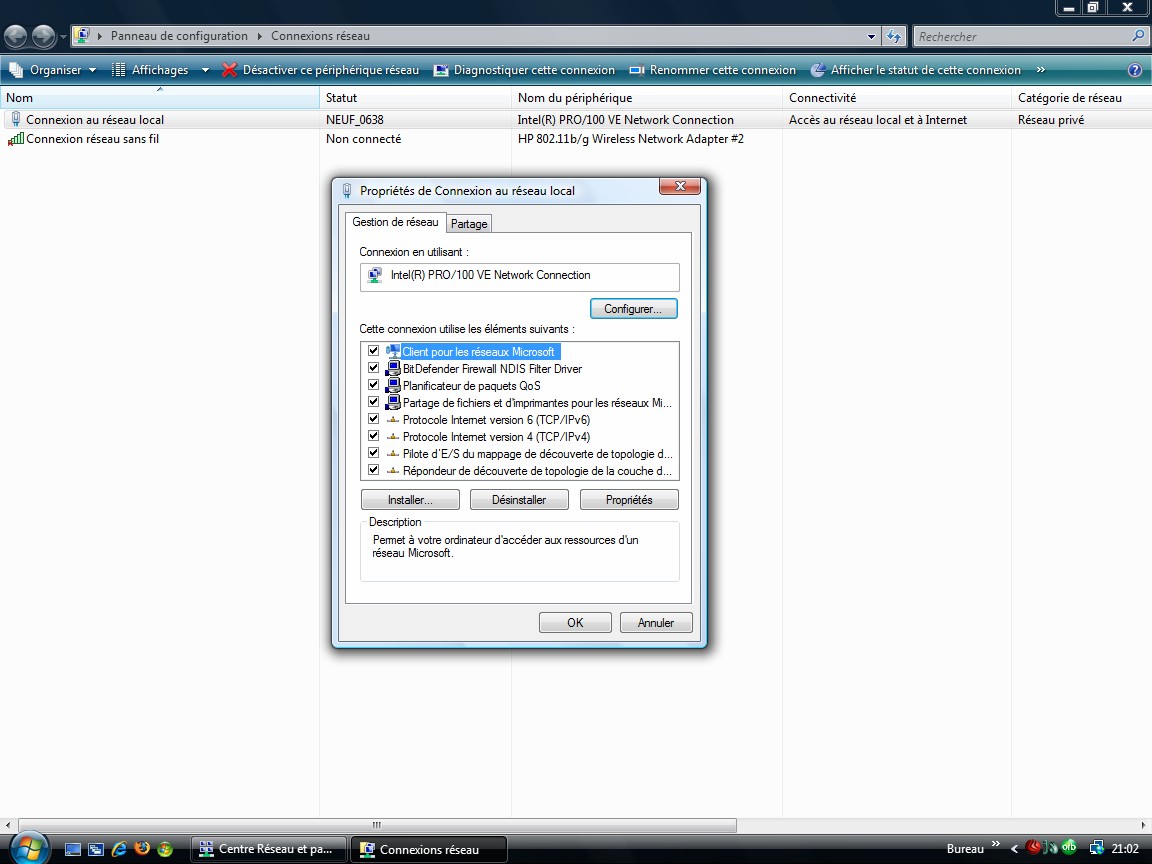Screen dimensions: 1152x864
Task: Expand toolbar overflow chevron
Action: tap(1040, 70)
